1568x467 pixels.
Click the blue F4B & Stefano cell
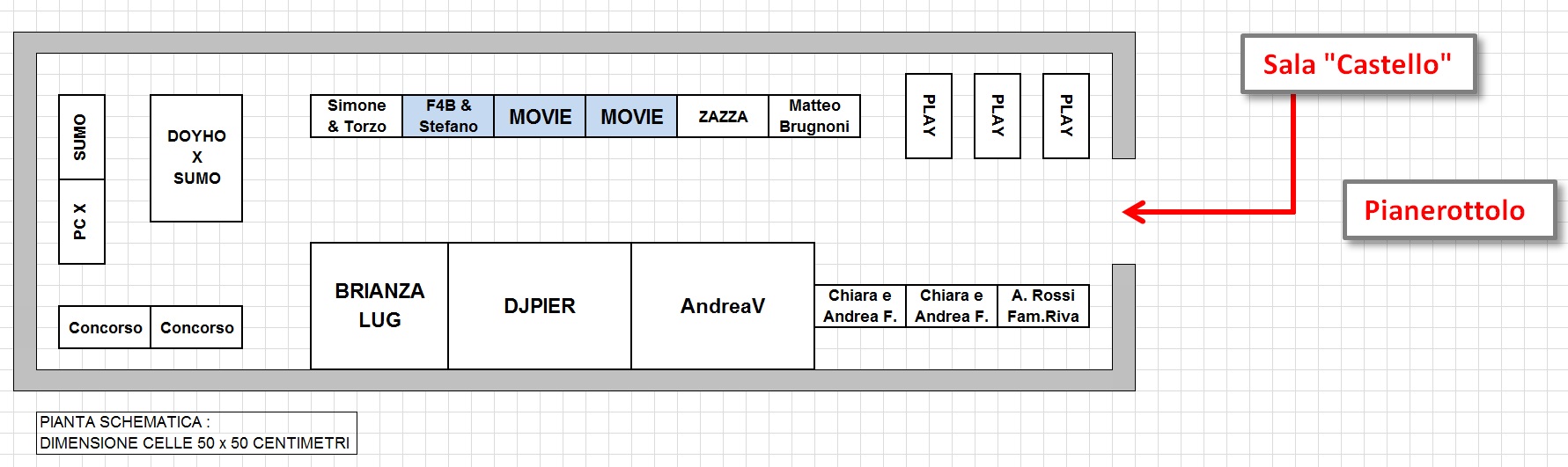pos(448,116)
